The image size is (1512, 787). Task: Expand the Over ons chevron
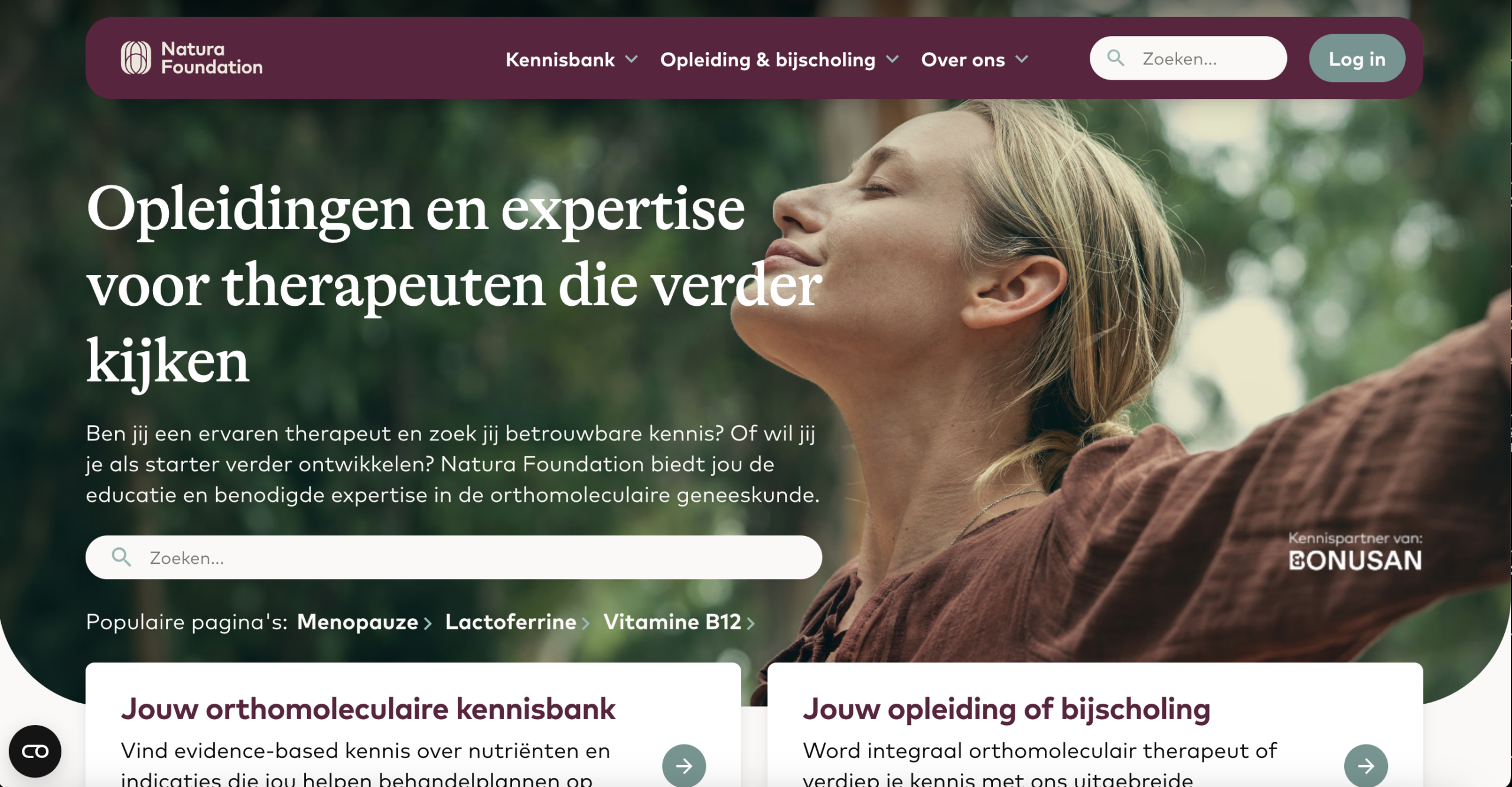click(x=1022, y=59)
